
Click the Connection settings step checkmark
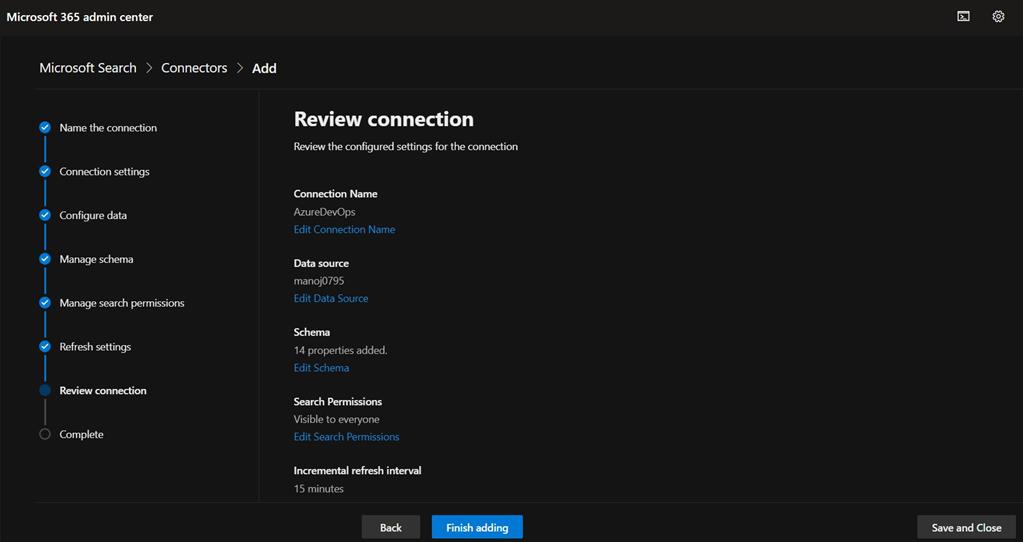click(44, 171)
